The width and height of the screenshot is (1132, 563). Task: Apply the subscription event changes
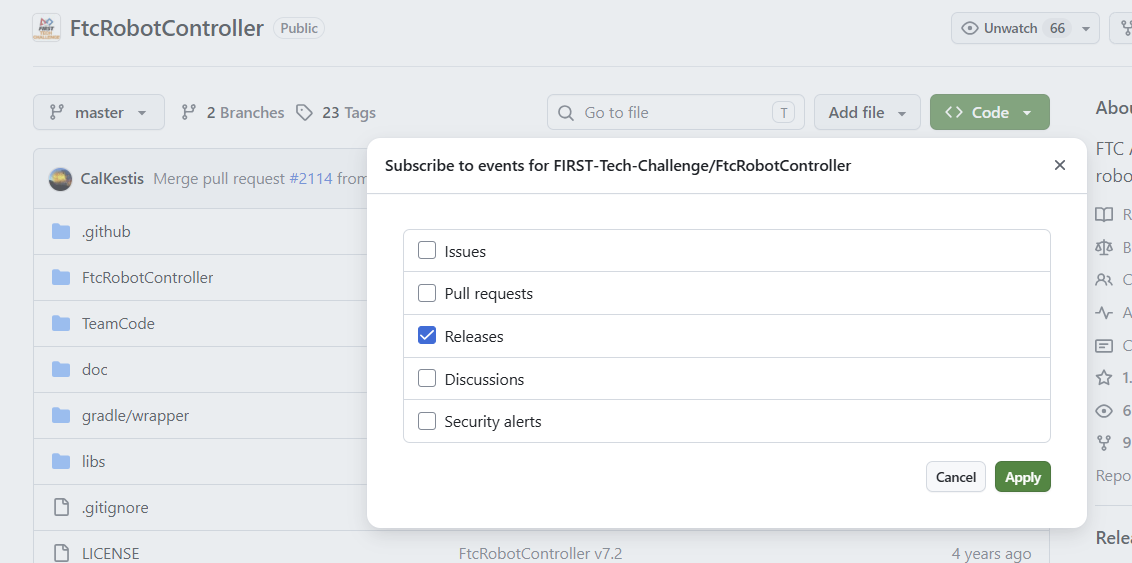(1022, 477)
